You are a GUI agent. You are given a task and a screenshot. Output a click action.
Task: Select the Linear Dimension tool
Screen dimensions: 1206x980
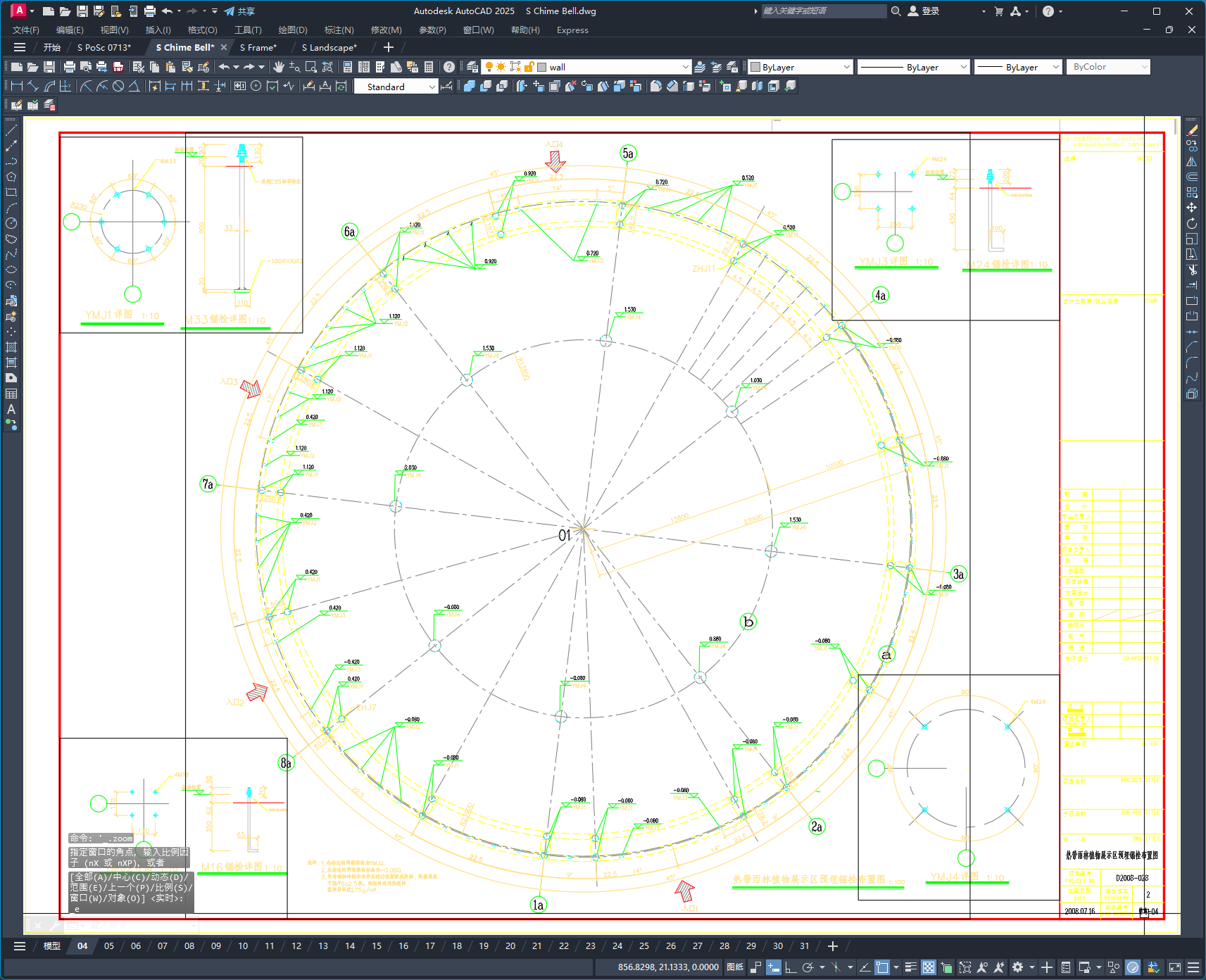17,86
